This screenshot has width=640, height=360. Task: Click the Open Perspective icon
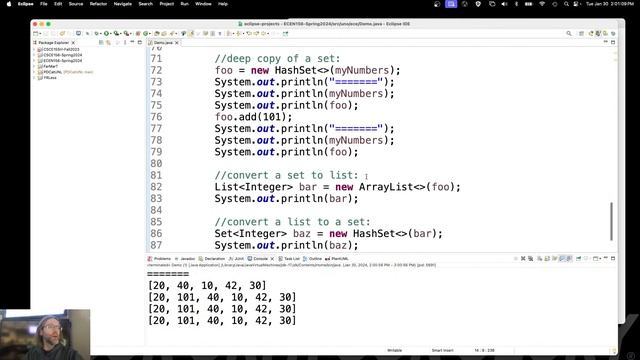(x=581, y=33)
